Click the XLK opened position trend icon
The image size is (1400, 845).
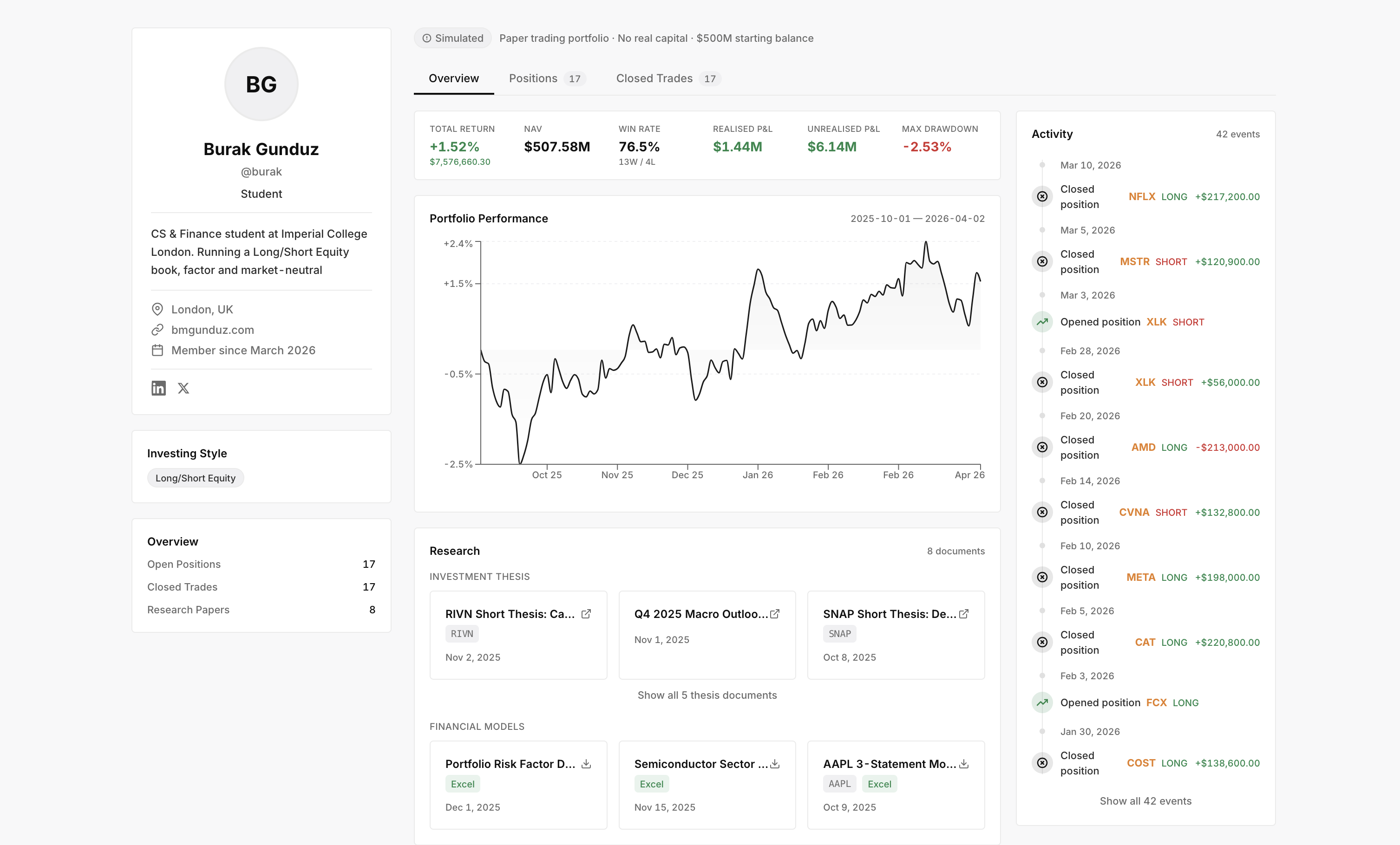pyautogui.click(x=1042, y=322)
